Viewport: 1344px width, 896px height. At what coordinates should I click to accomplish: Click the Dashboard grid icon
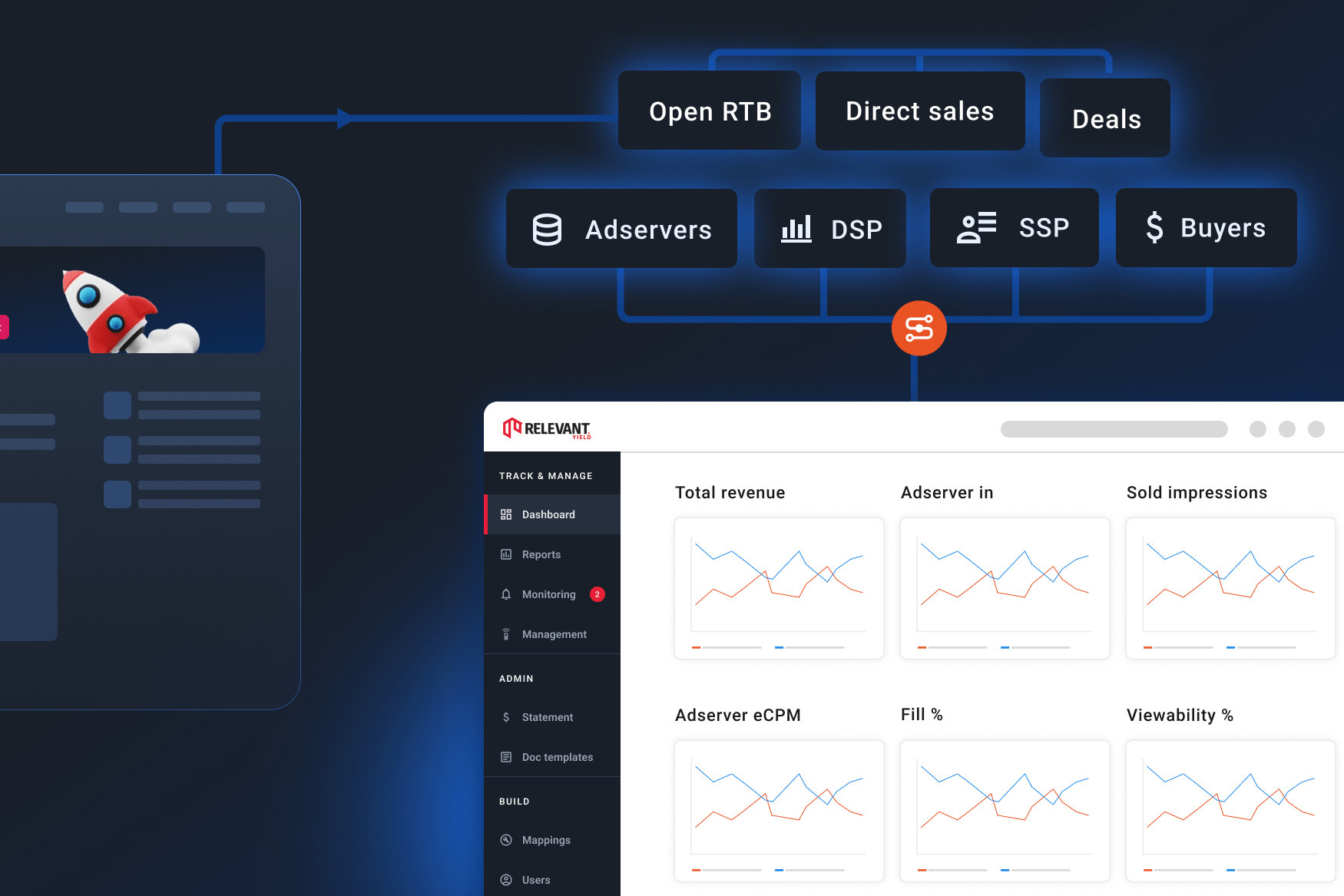[506, 514]
